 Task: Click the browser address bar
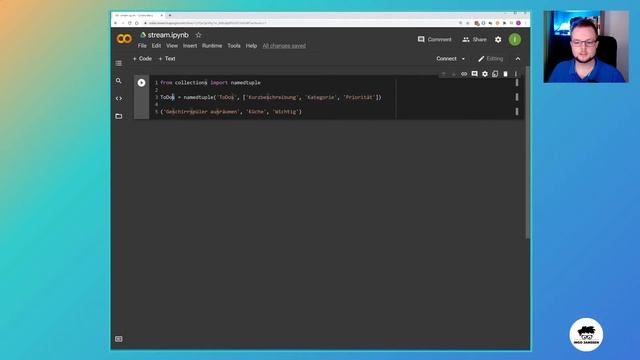coord(300,23)
